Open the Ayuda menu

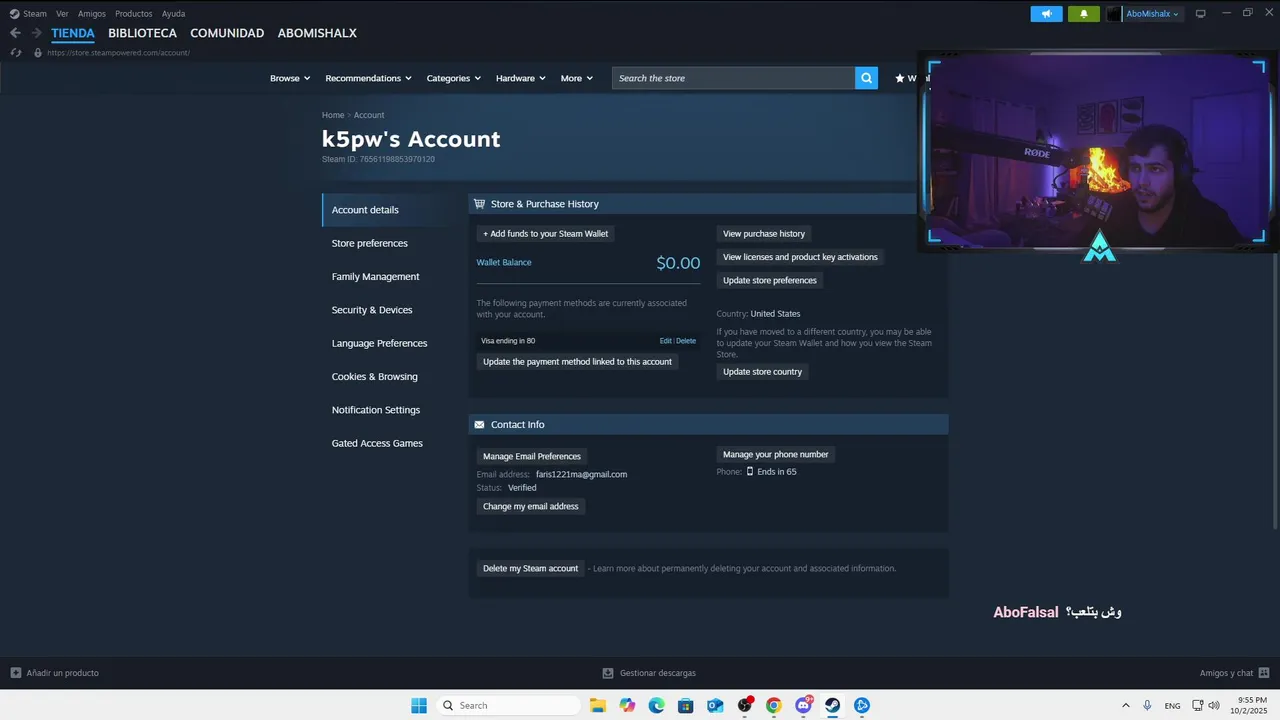[173, 14]
